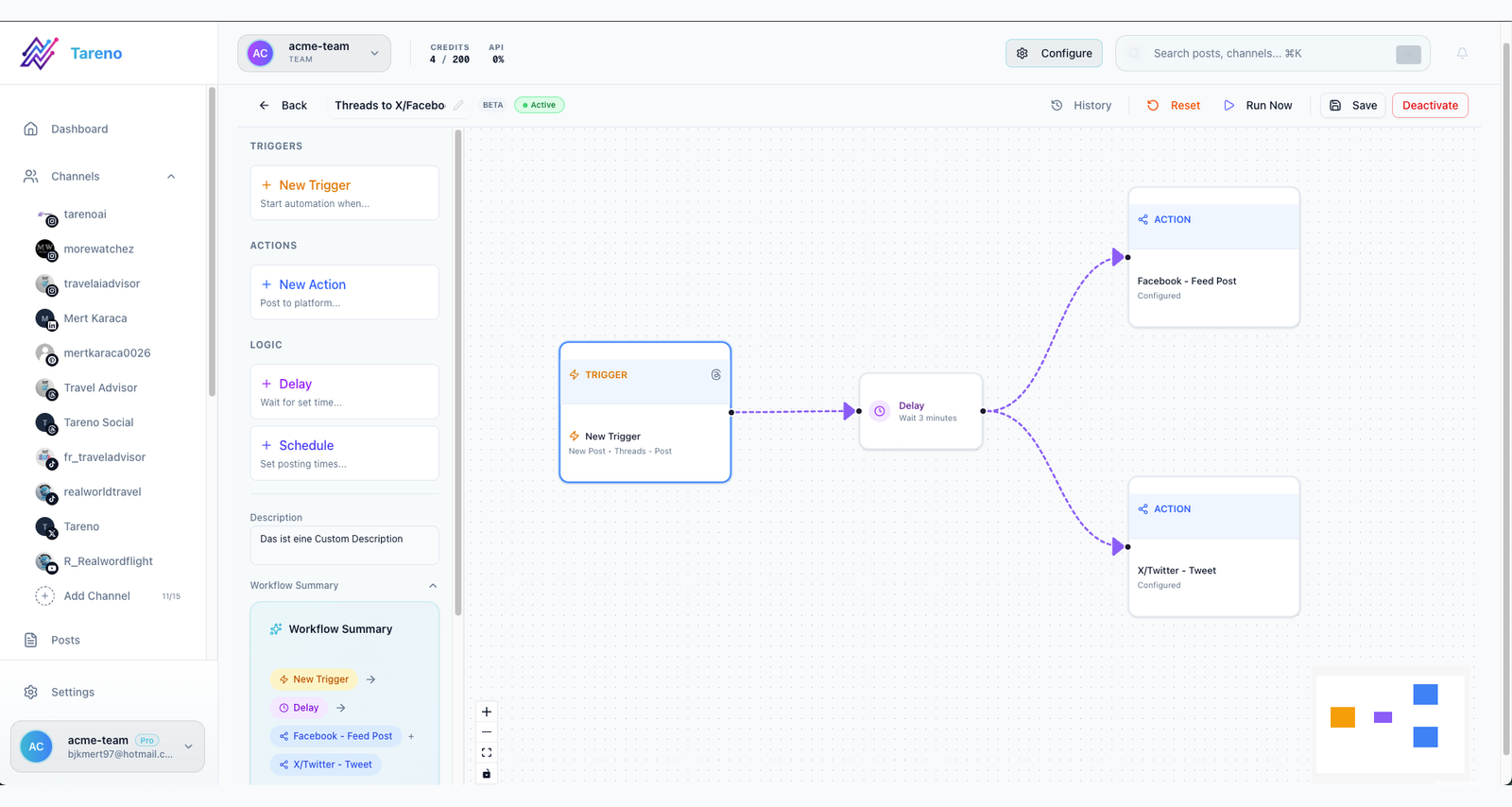Select the Trigger node on canvas

click(645, 412)
